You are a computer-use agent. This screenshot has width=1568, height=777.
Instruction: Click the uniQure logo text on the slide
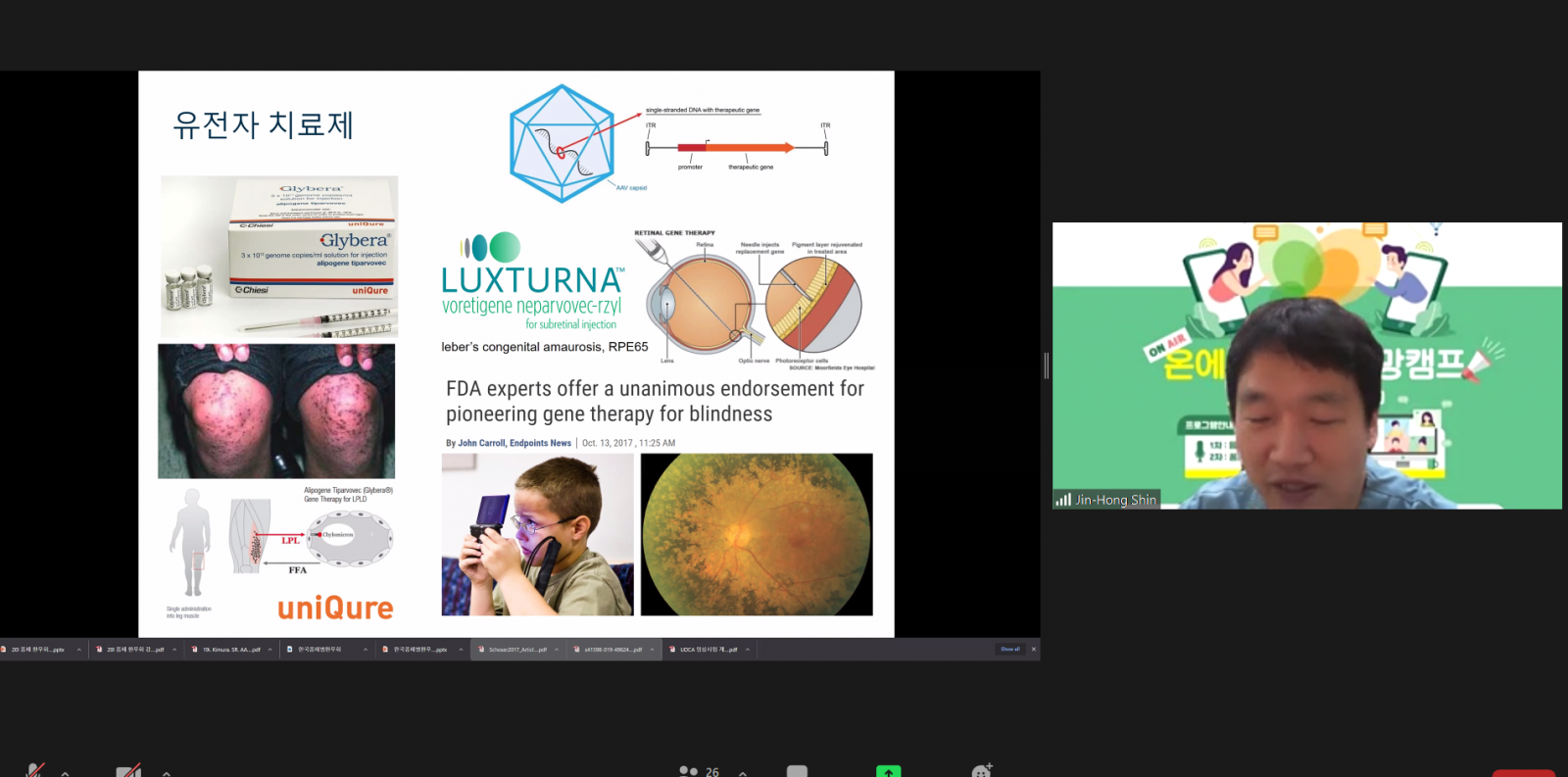335,608
